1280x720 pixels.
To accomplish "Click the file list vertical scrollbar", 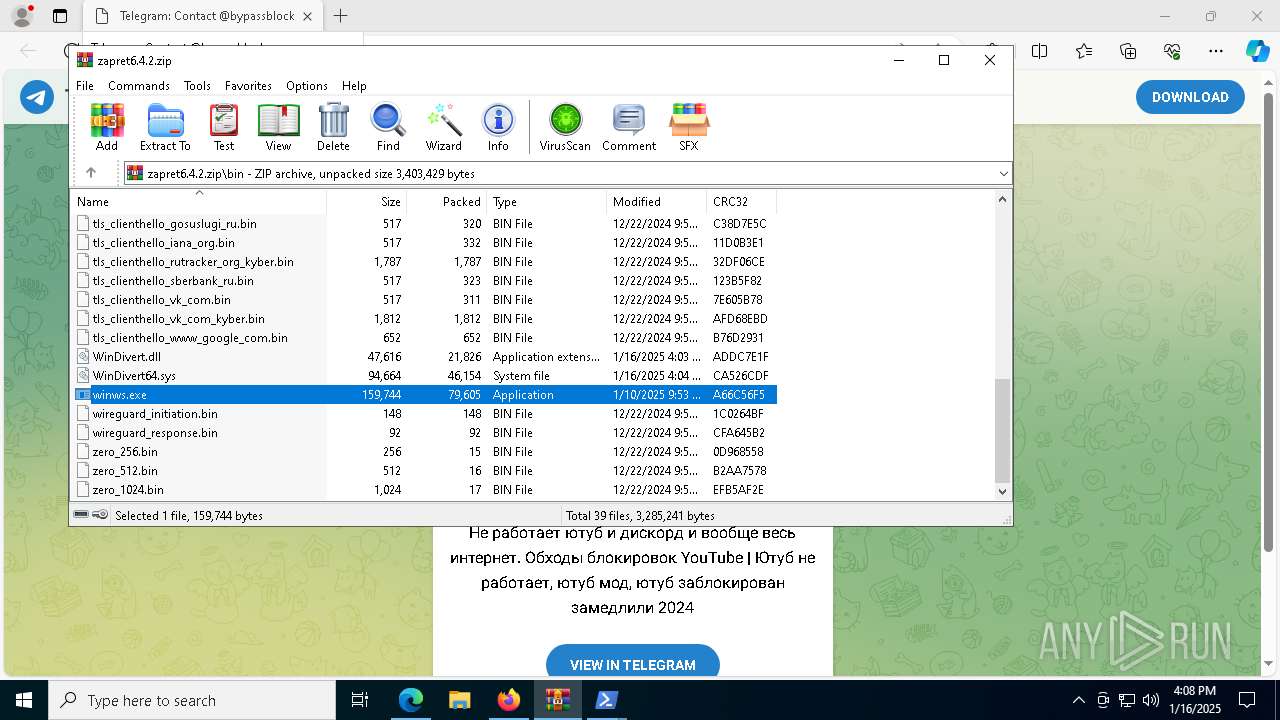I will (x=1003, y=430).
